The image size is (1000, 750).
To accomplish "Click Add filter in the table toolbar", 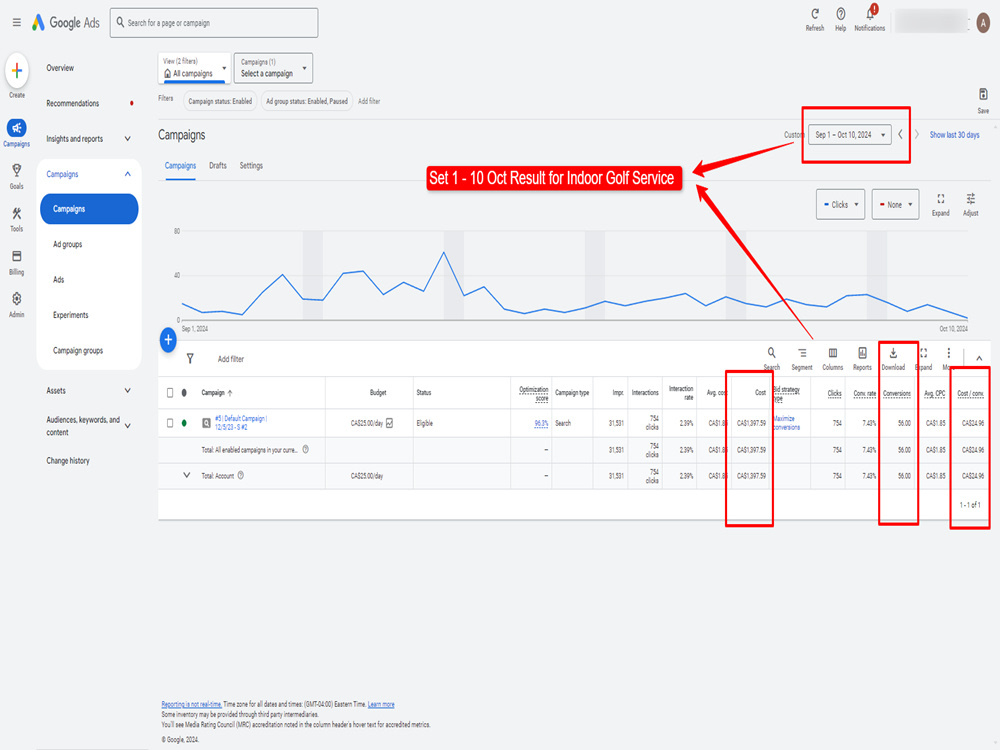I will point(231,359).
